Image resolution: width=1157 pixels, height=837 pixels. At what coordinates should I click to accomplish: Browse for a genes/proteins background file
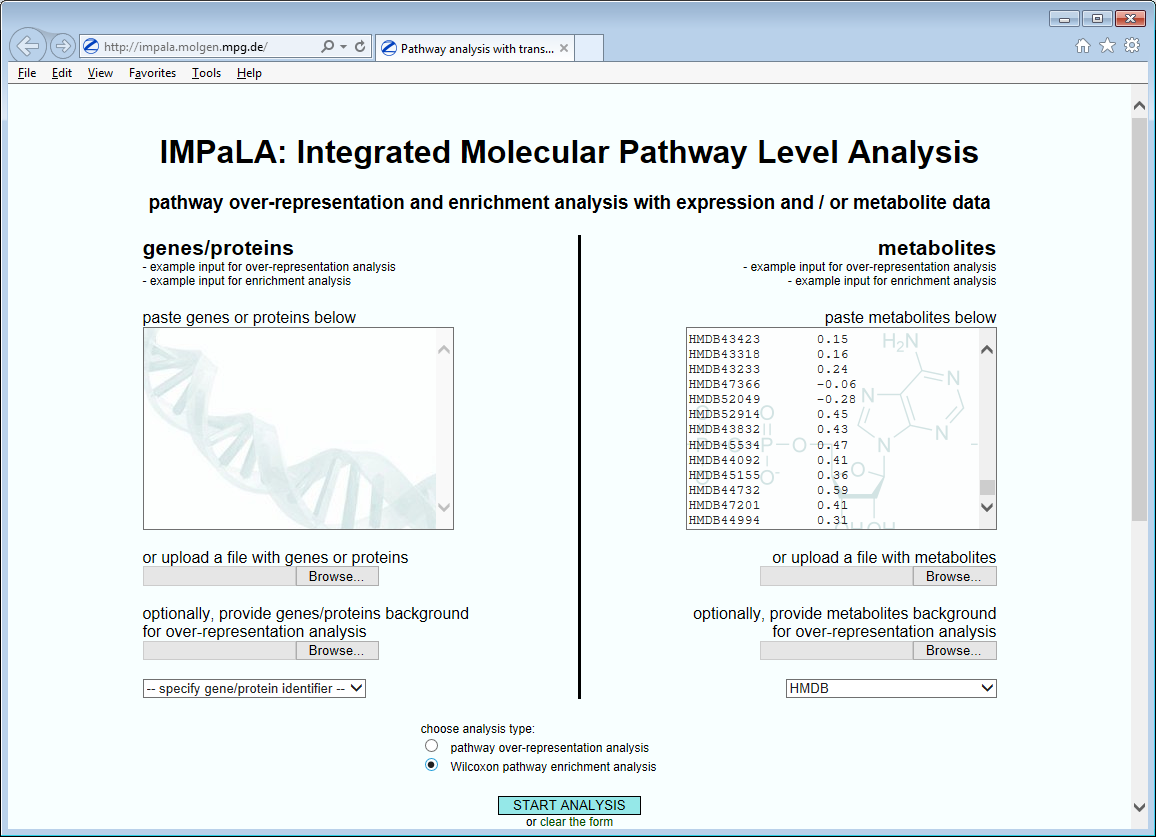coord(336,650)
